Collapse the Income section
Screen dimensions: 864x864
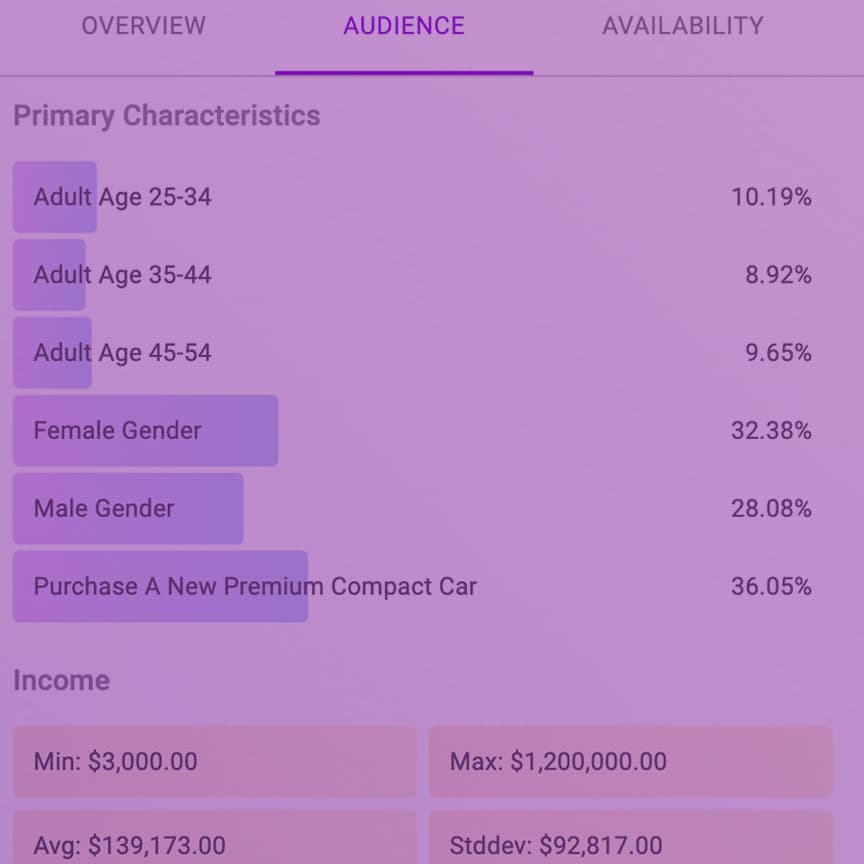(x=62, y=680)
